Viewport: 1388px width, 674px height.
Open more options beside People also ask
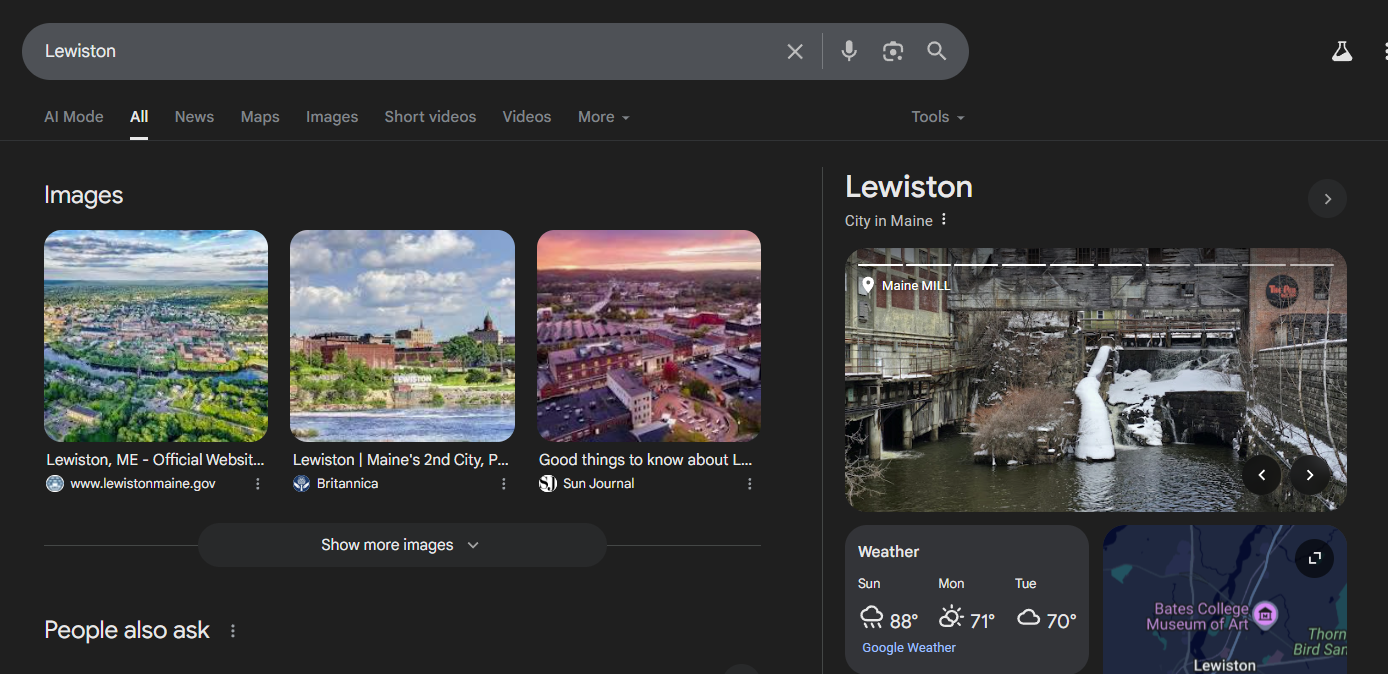coord(233,631)
